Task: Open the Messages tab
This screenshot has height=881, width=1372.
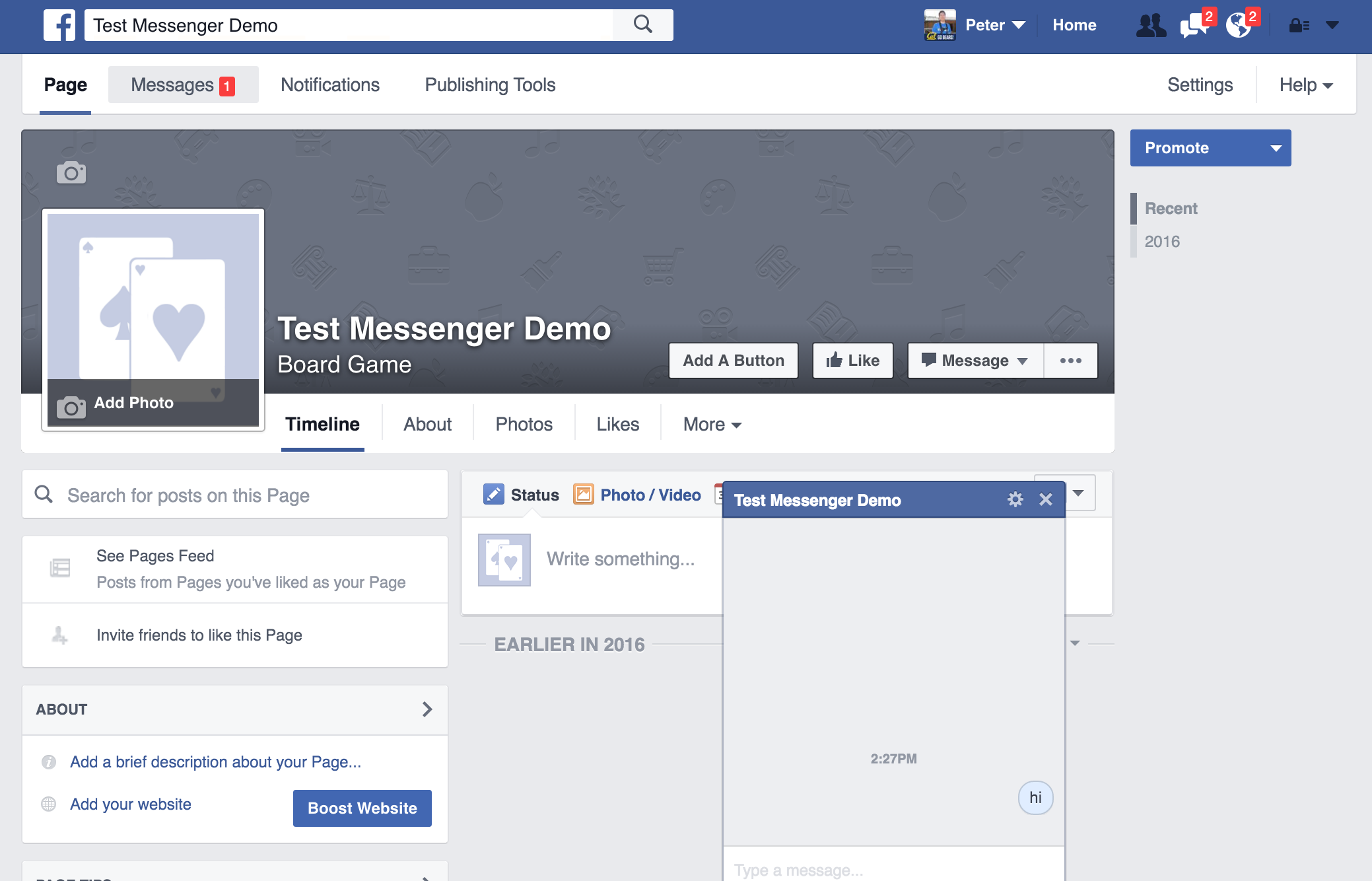Action: [x=183, y=85]
